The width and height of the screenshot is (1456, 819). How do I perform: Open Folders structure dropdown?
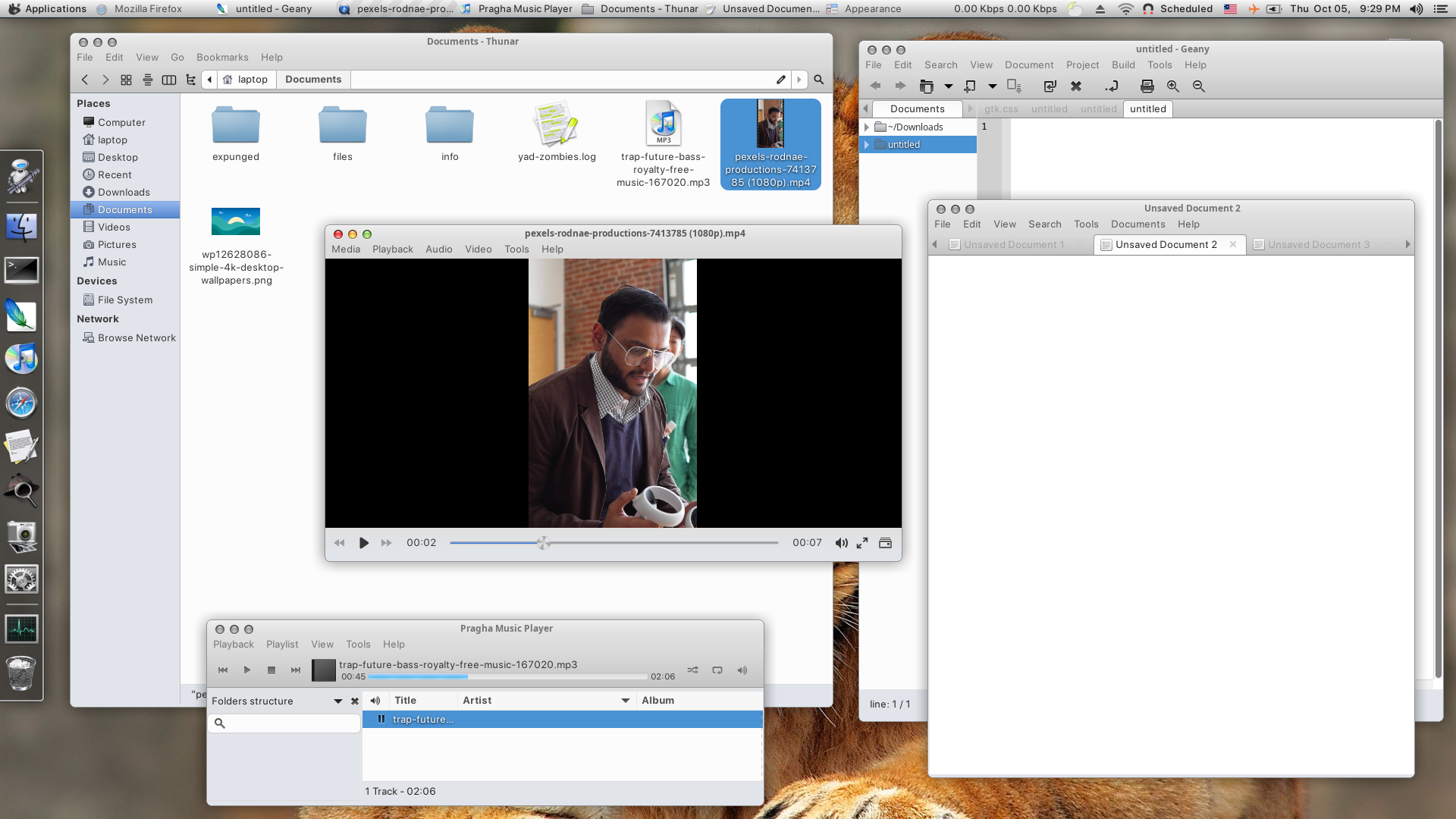pos(337,701)
